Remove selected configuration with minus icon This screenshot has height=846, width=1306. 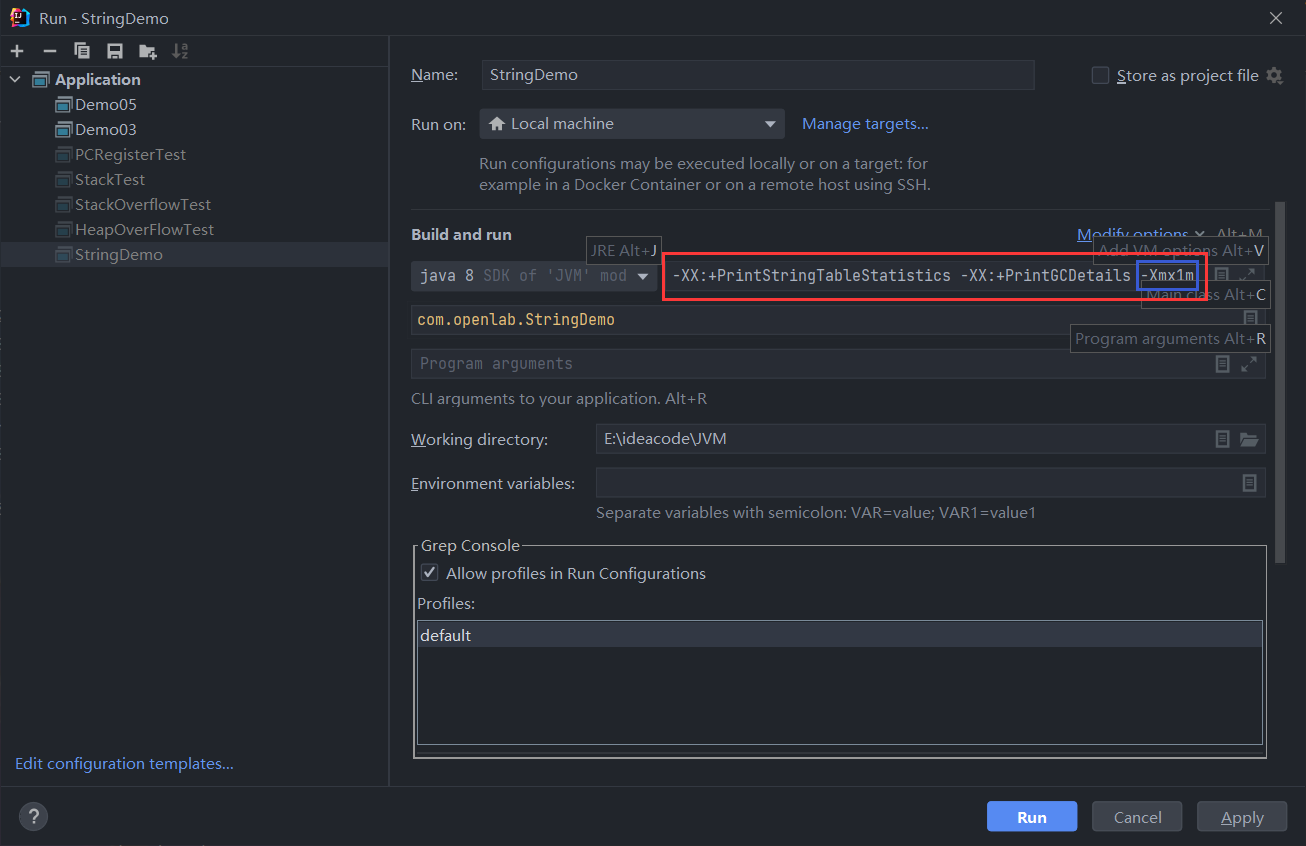(x=50, y=51)
